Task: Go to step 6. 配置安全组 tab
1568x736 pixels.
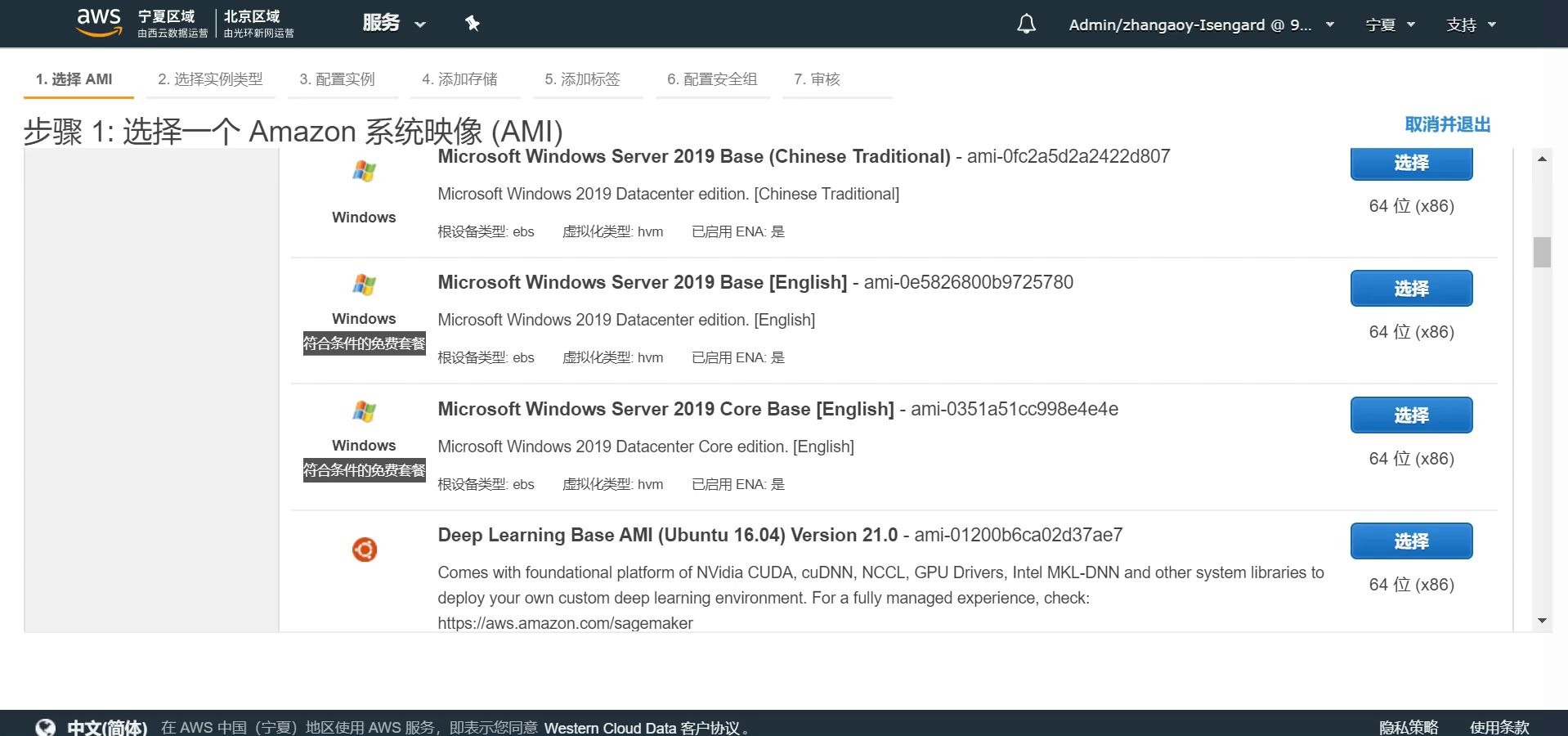Action: 712,79
